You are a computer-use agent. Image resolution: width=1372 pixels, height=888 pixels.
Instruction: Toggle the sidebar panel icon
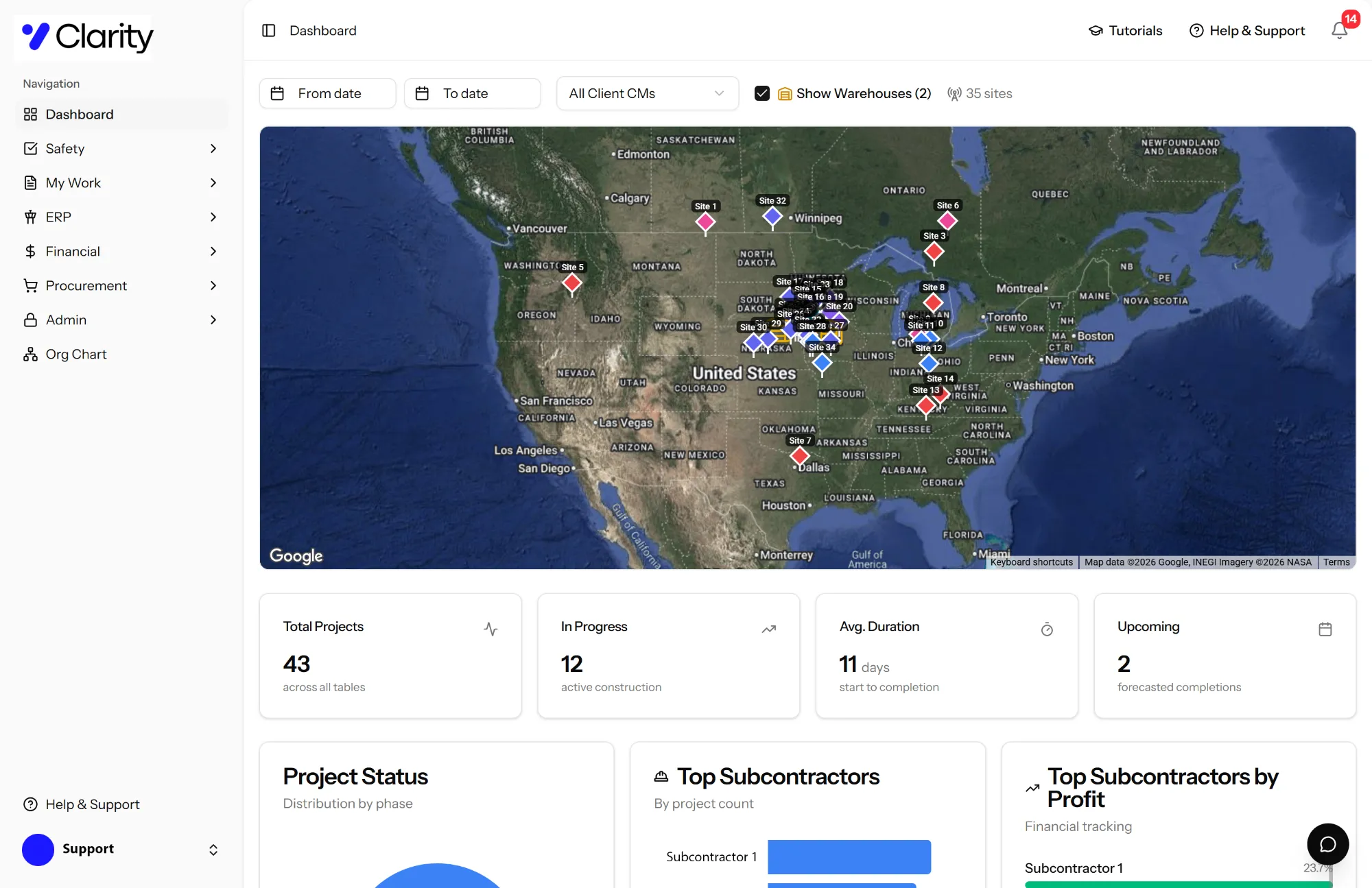click(269, 31)
